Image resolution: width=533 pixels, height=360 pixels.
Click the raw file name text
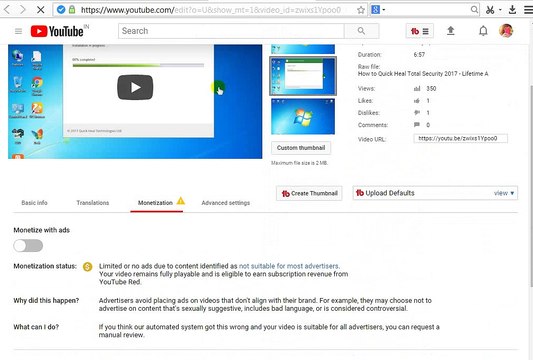tap(423, 73)
